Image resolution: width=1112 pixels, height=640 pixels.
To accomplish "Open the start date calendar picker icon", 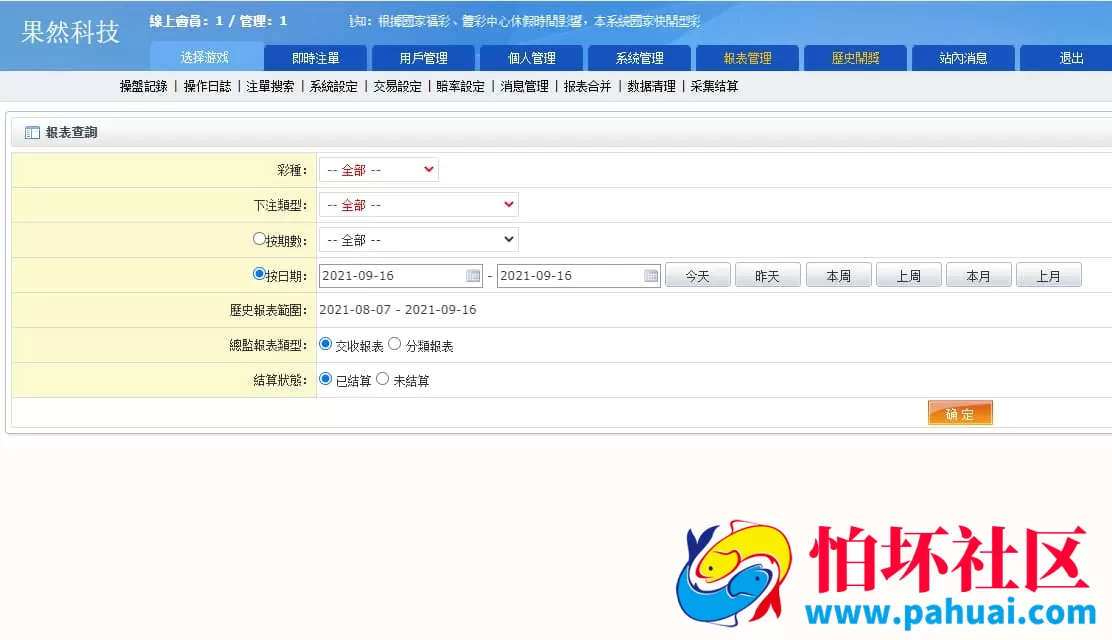I will (x=473, y=274).
